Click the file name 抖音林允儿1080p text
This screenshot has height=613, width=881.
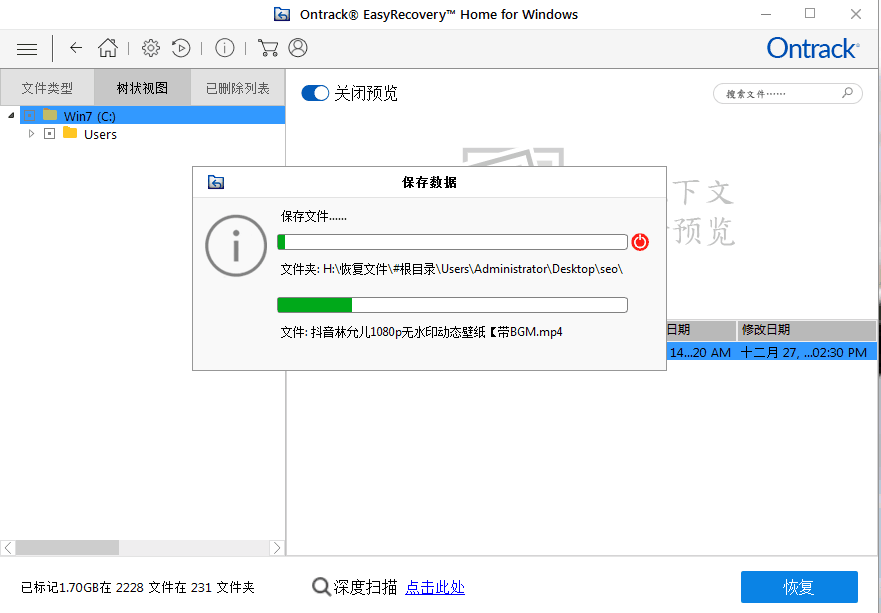(421, 332)
